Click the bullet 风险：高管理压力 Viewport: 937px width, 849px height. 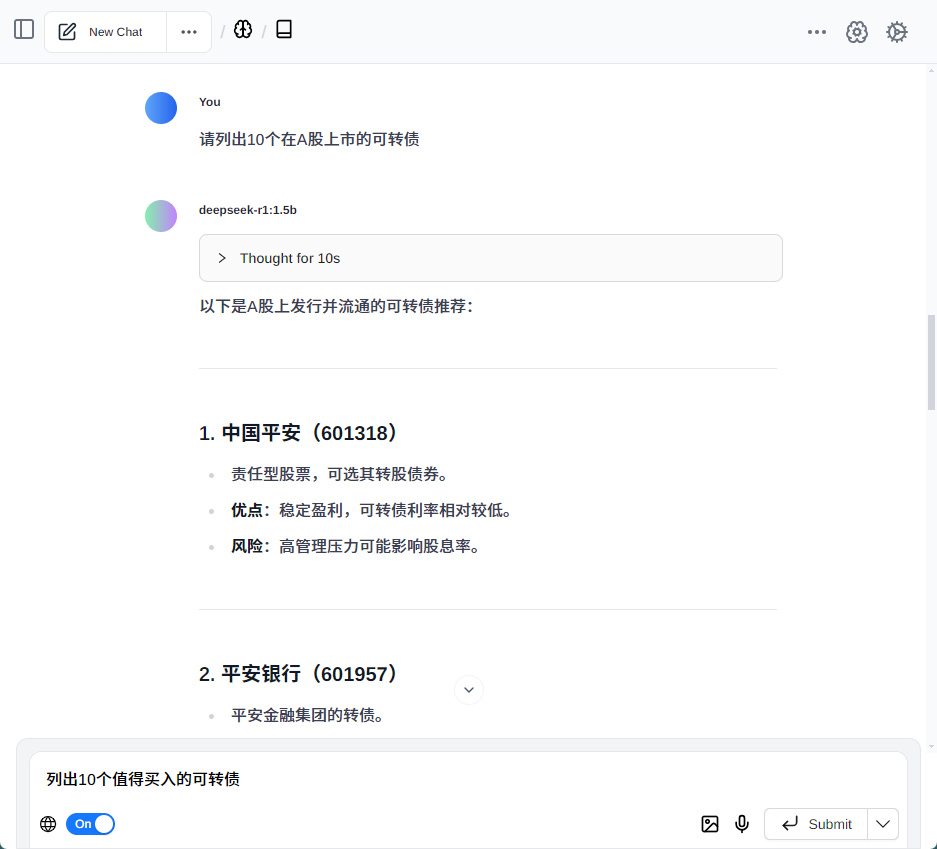point(356,546)
